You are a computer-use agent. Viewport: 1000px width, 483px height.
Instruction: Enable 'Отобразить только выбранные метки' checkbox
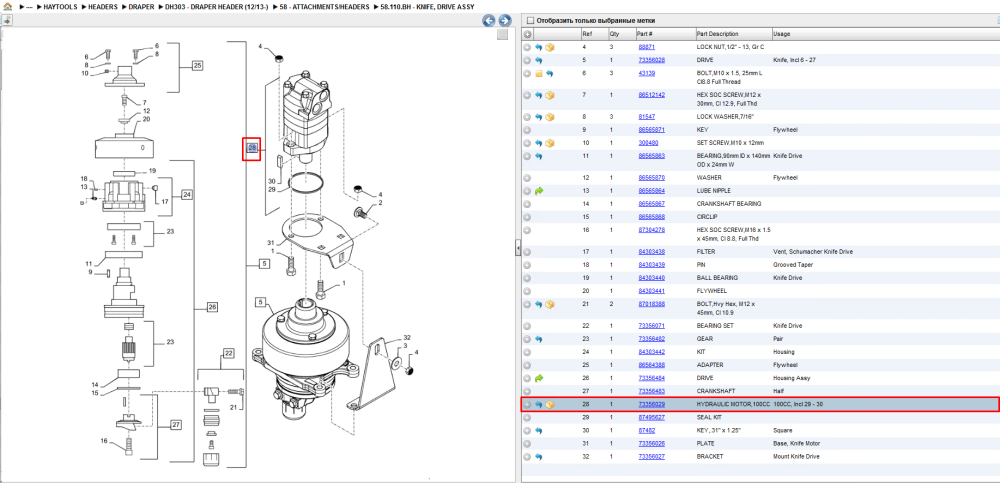(x=531, y=20)
